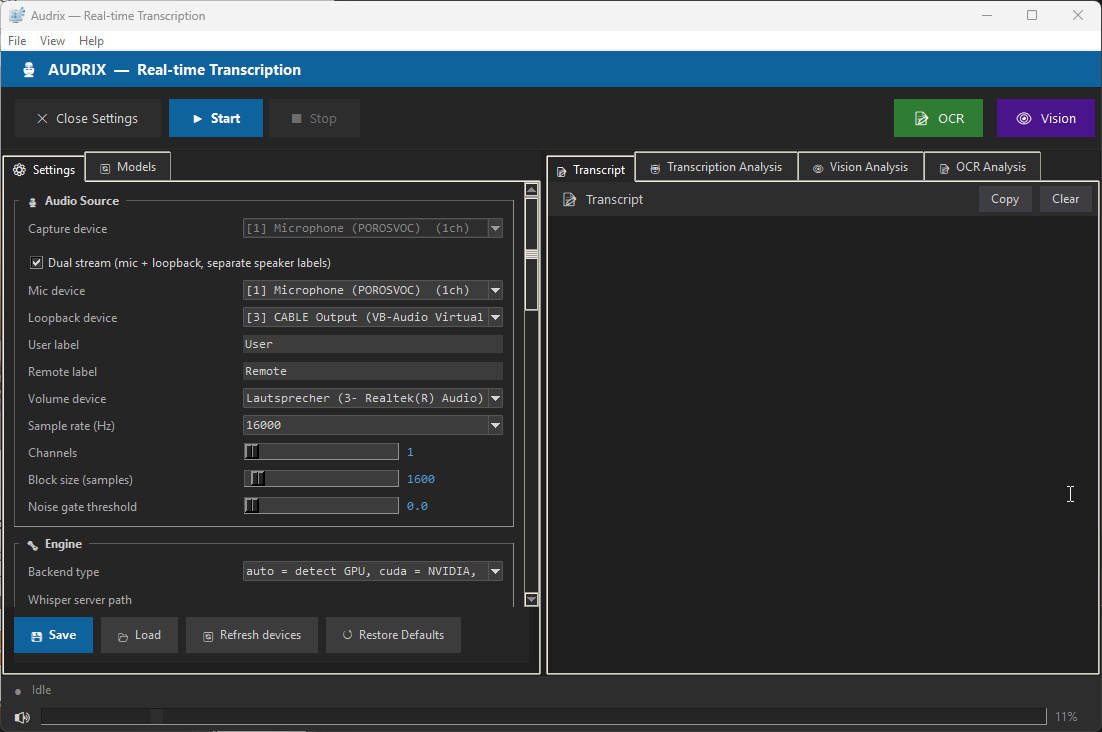This screenshot has width=1102, height=732.
Task: Open the Sample rate dropdown
Action: click(x=495, y=425)
